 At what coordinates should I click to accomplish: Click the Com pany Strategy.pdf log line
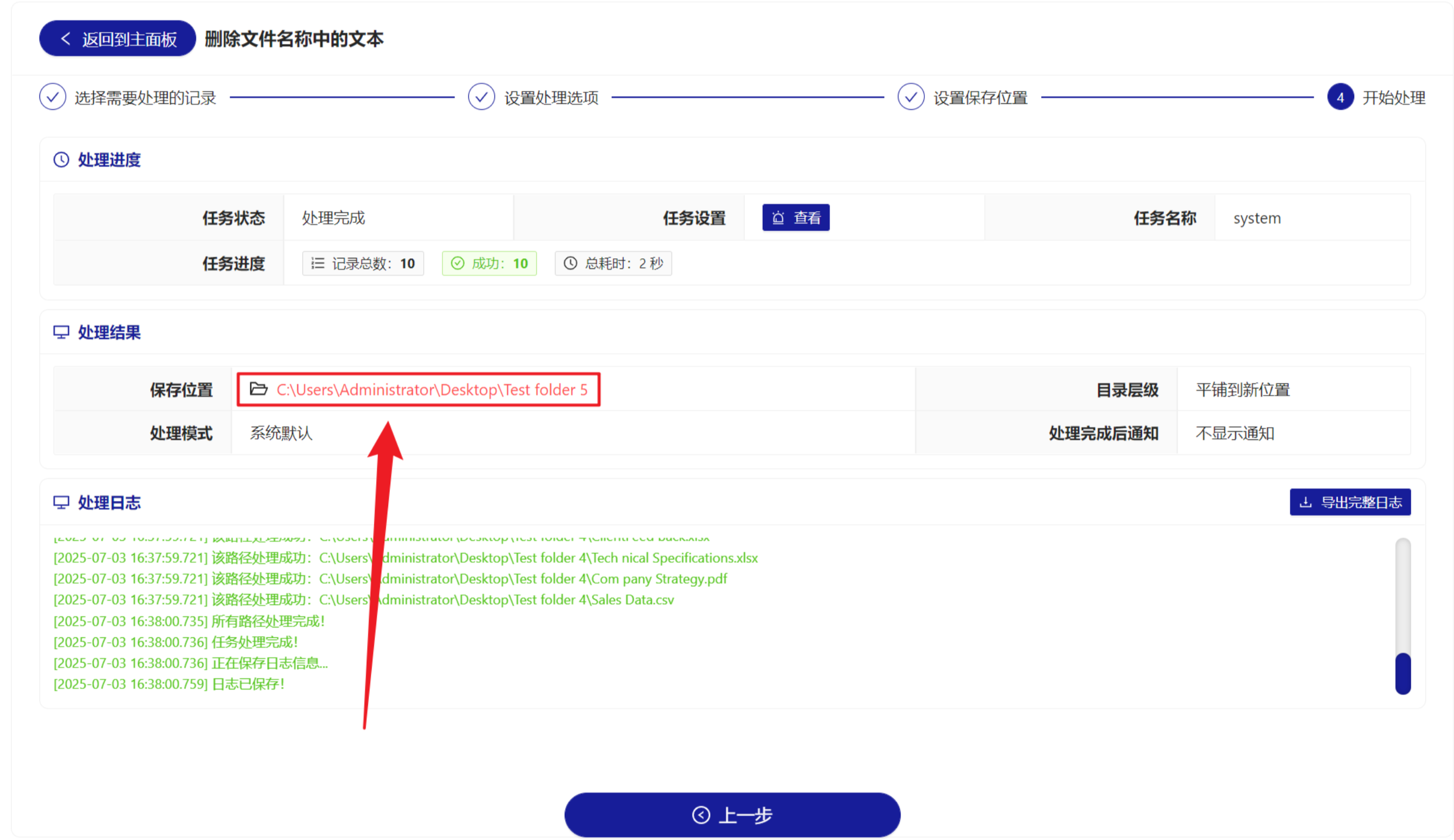pos(390,578)
